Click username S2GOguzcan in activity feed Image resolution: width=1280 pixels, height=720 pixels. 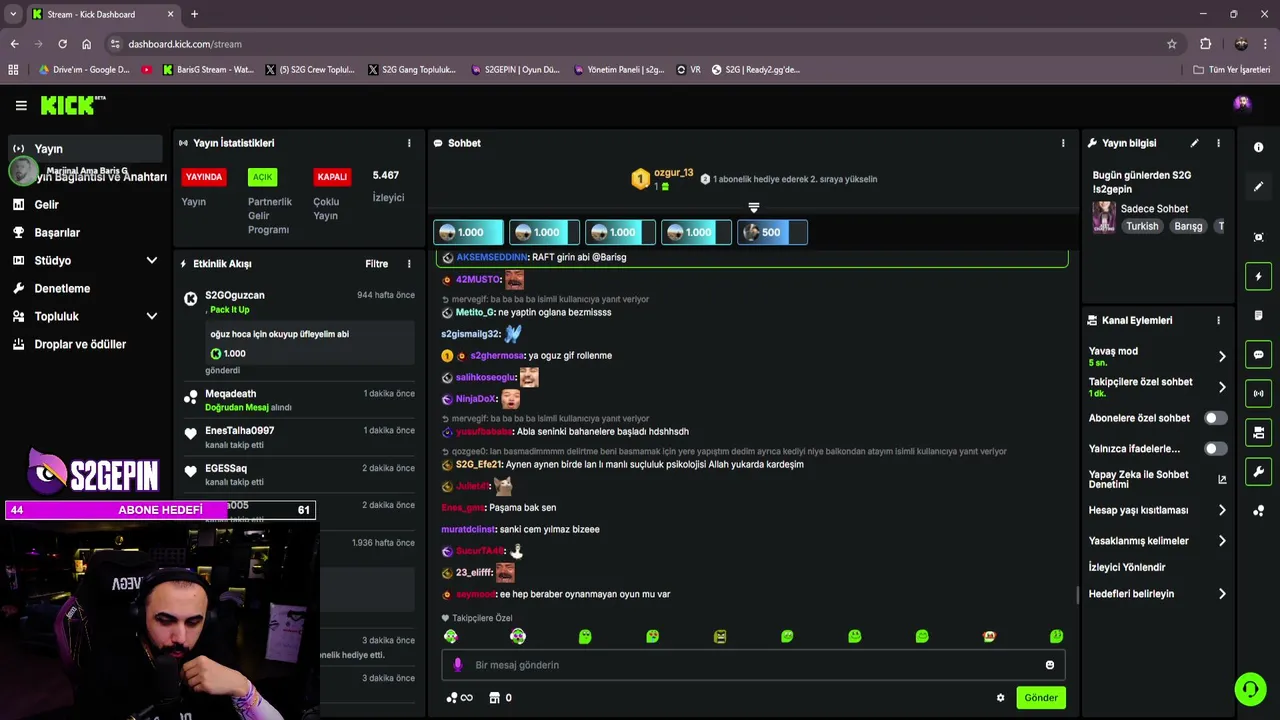[x=235, y=296]
